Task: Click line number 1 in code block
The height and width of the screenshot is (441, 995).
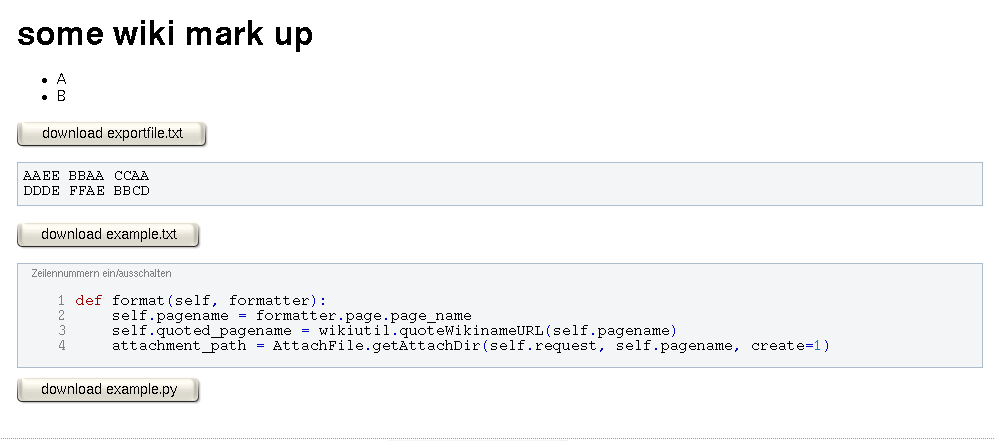Action: pos(61,300)
